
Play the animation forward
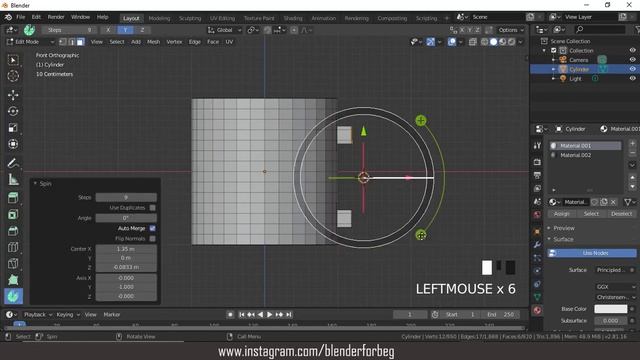(x=269, y=315)
